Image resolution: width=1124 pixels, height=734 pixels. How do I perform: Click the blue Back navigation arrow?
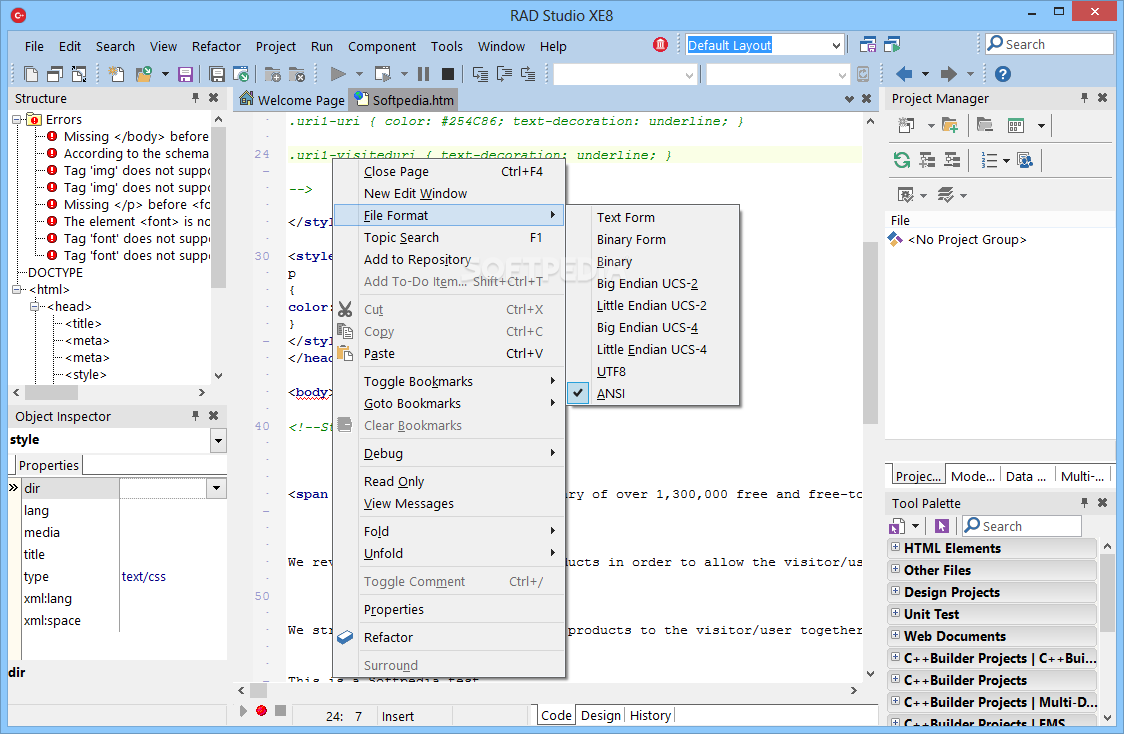905,74
